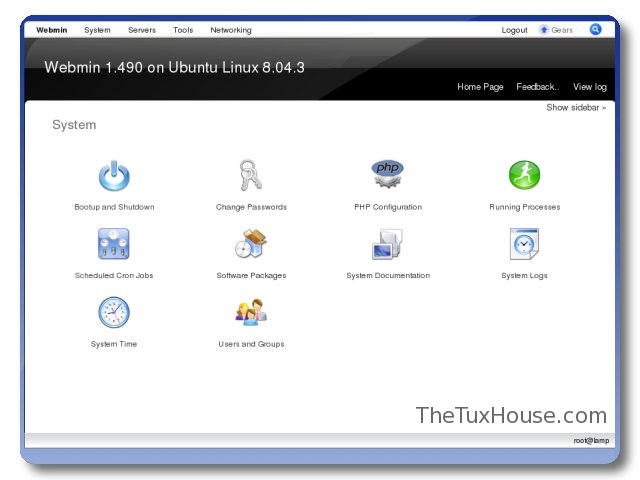Viewport: 640px width, 480px height.
Task: Click root@lamp in the status bar
Action: tap(591, 440)
